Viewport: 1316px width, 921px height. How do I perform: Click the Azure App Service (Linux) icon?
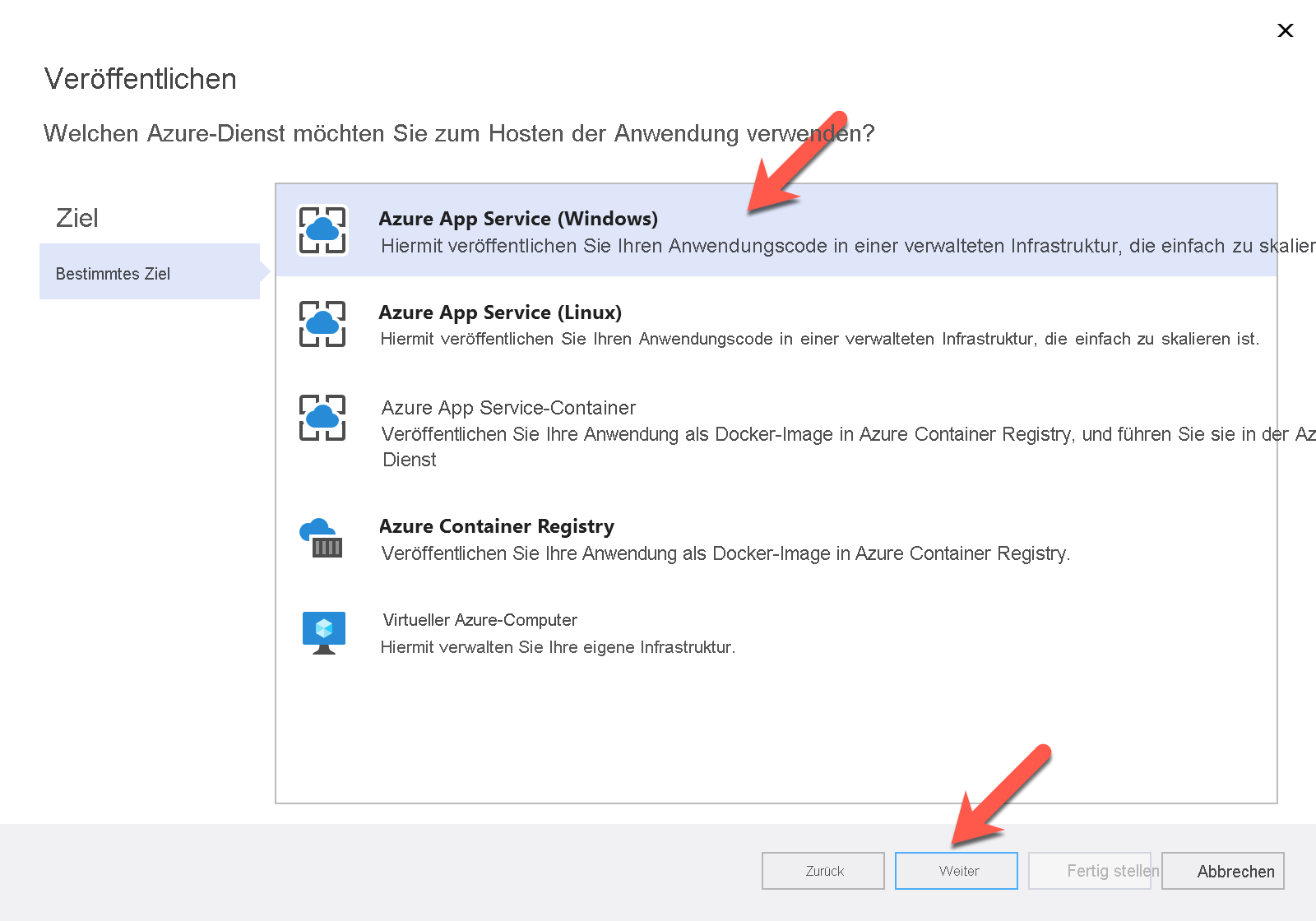[322, 324]
